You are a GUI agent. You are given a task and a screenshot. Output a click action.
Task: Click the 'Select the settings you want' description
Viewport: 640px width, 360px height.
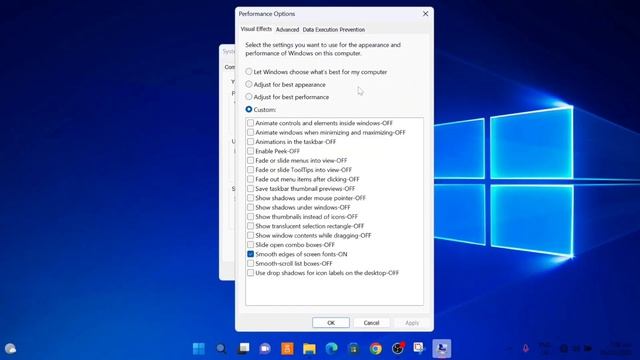[x=323, y=49]
